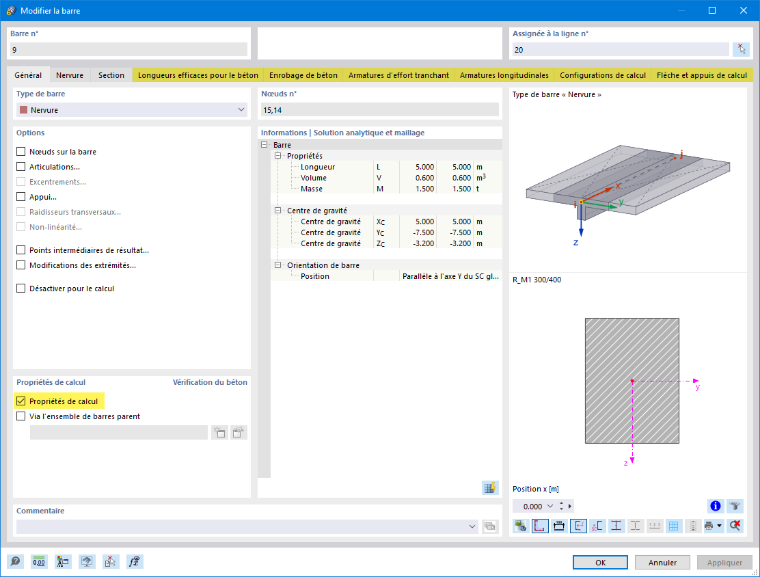Screen dimensions: 760x577
Task: Switch to the Général tab
Action: tap(28, 75)
